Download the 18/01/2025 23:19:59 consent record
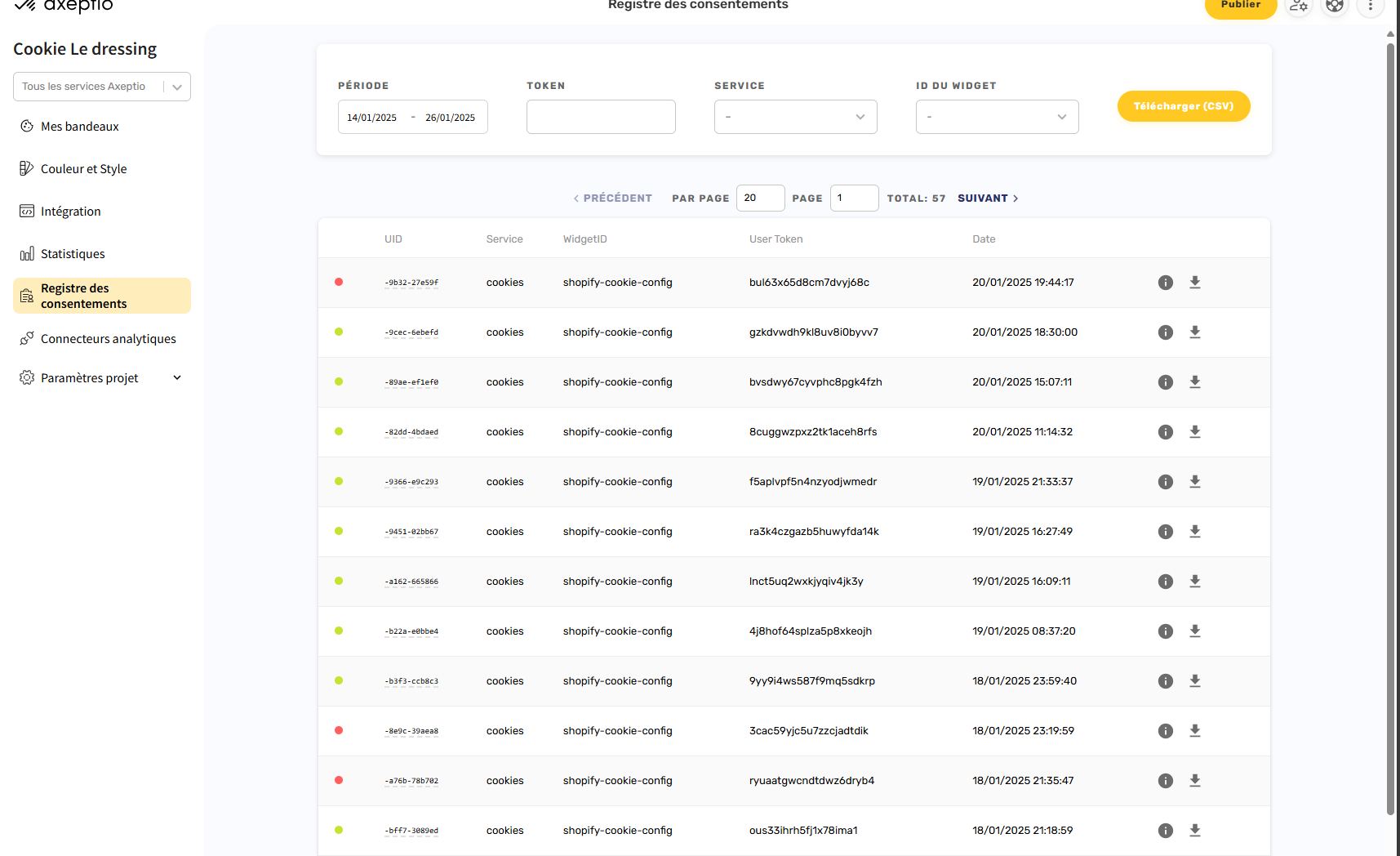 1195,731
